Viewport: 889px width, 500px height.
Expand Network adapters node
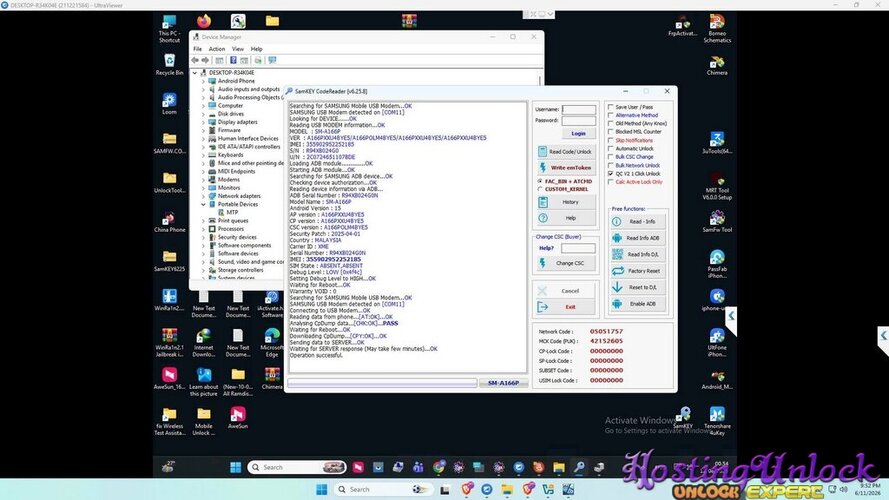(x=203, y=196)
